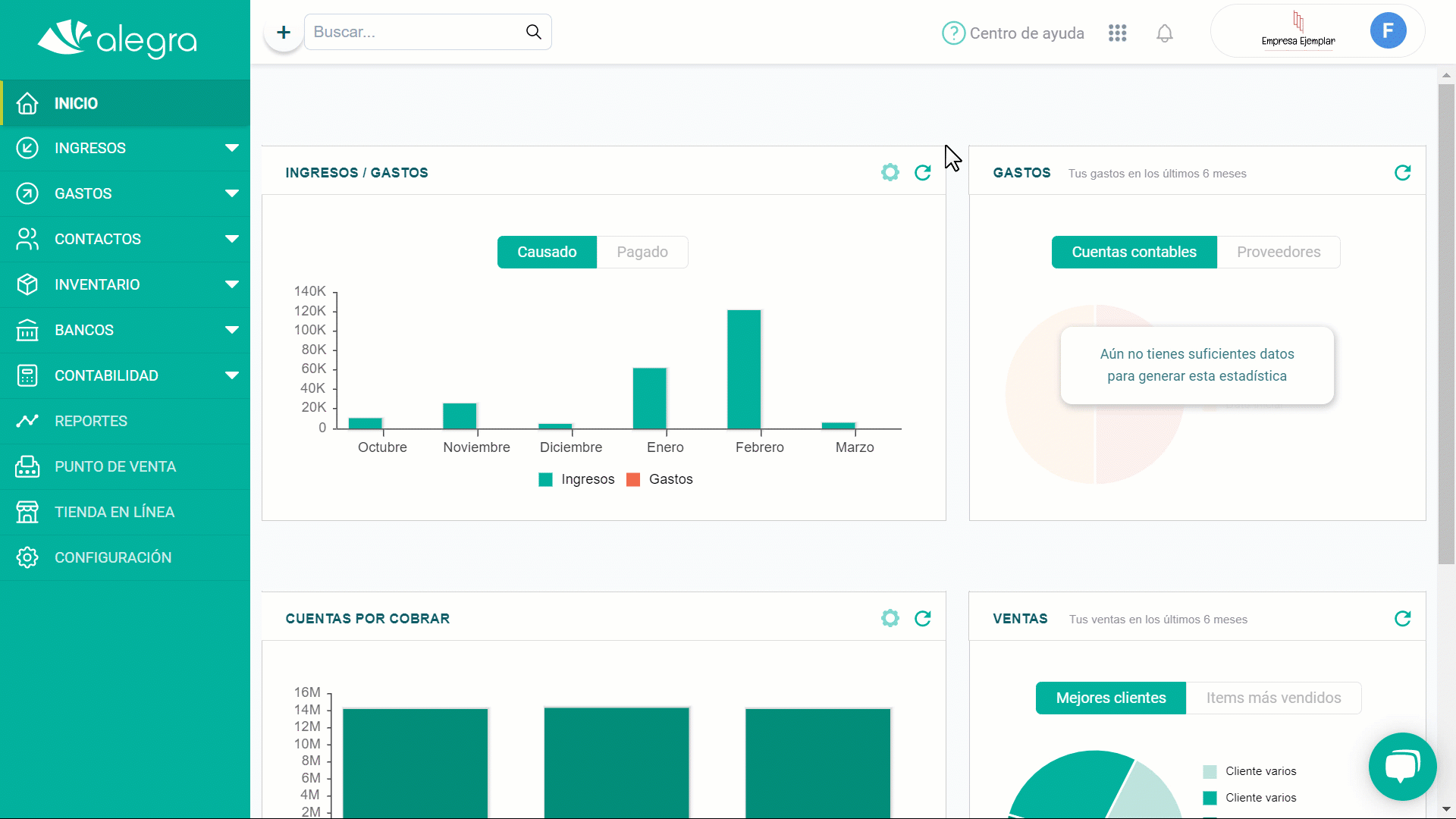
Task: Click the Bancos building icon
Action: coord(27,330)
